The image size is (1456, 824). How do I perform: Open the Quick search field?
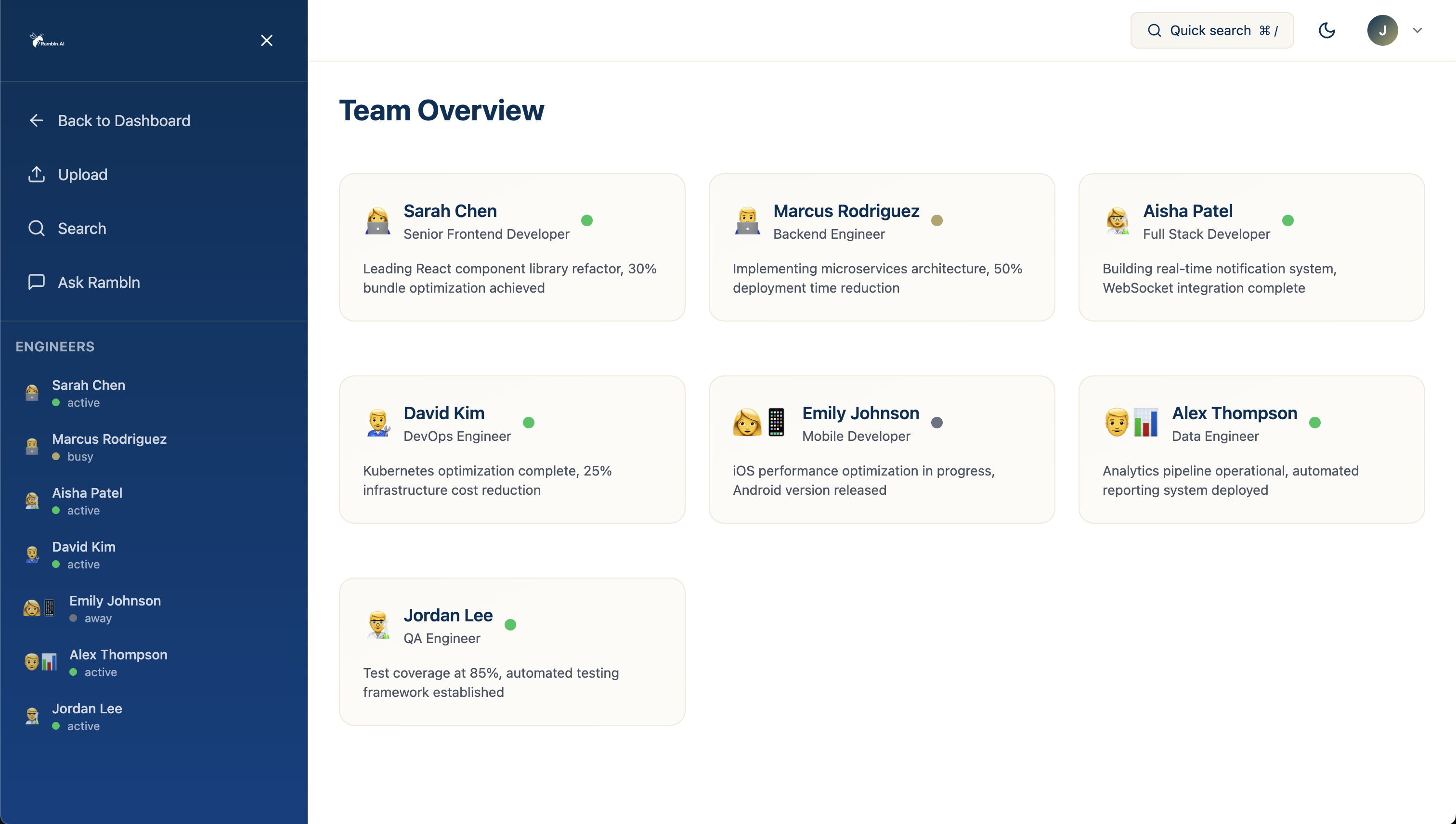pos(1211,30)
